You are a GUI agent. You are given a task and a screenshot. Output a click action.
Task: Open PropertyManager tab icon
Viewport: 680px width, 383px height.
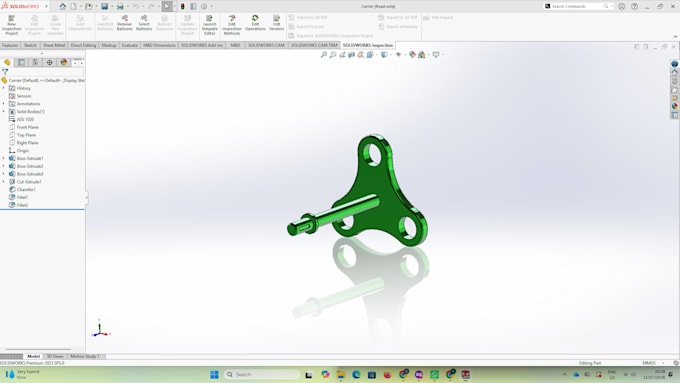point(21,62)
